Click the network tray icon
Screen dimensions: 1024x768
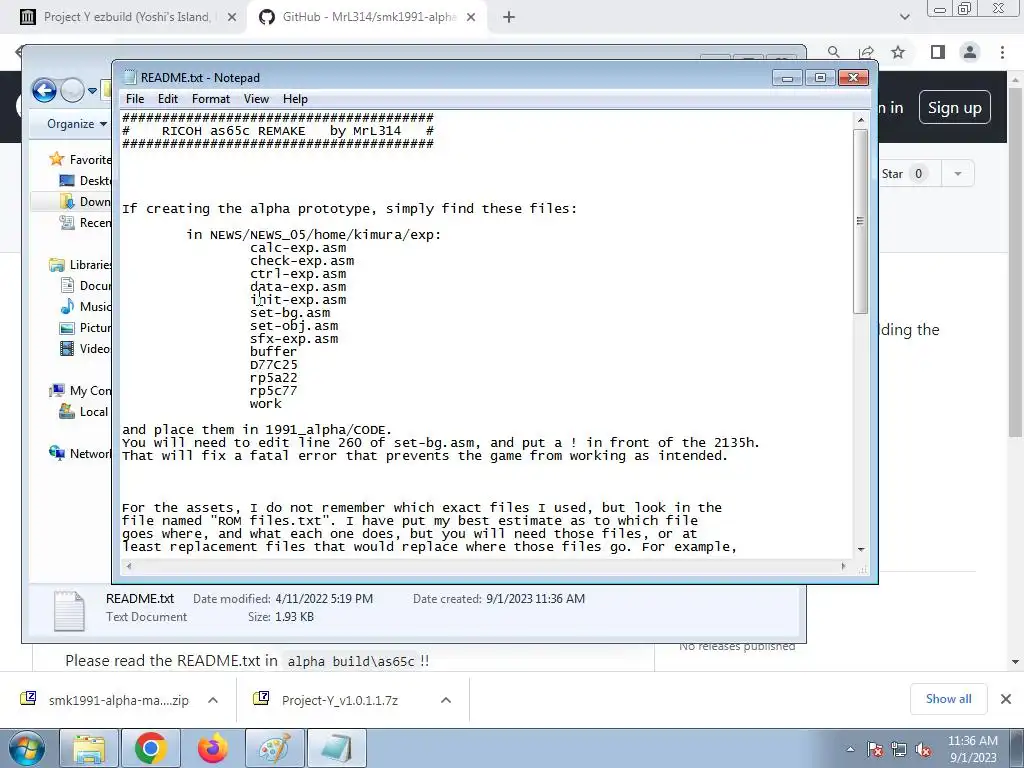coord(899,749)
